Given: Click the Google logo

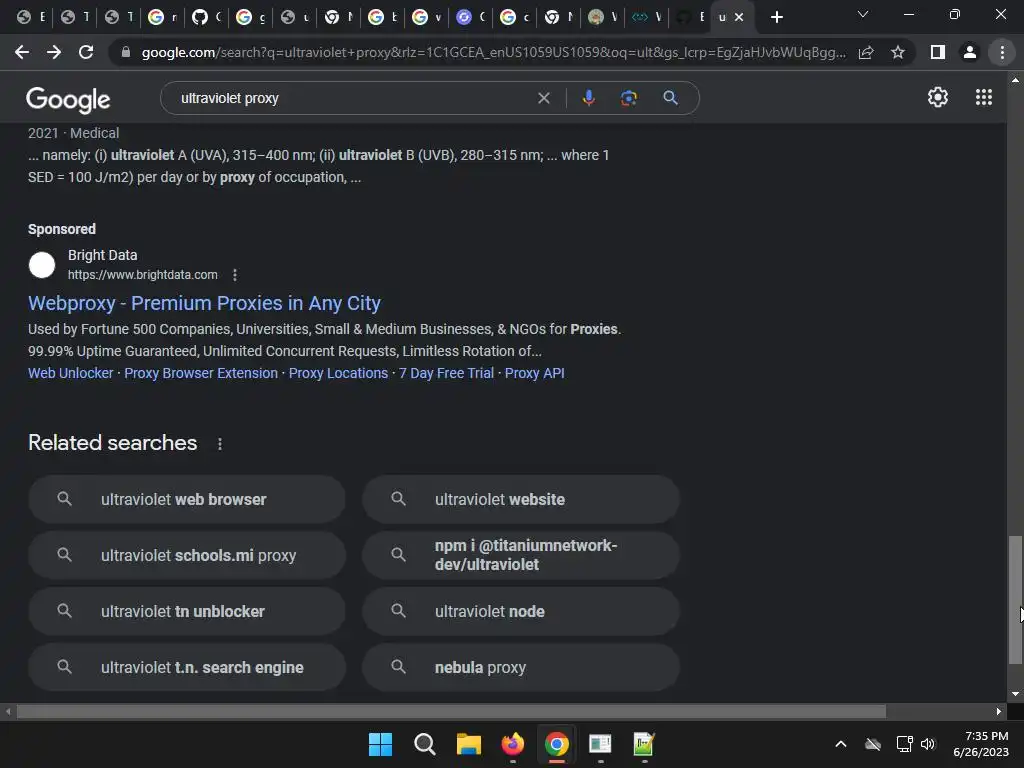Looking at the screenshot, I should (68, 99).
